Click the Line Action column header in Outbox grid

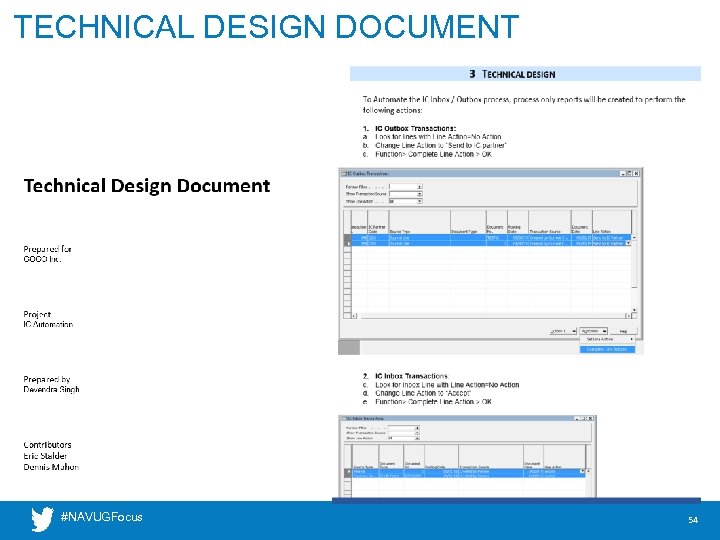click(x=612, y=223)
